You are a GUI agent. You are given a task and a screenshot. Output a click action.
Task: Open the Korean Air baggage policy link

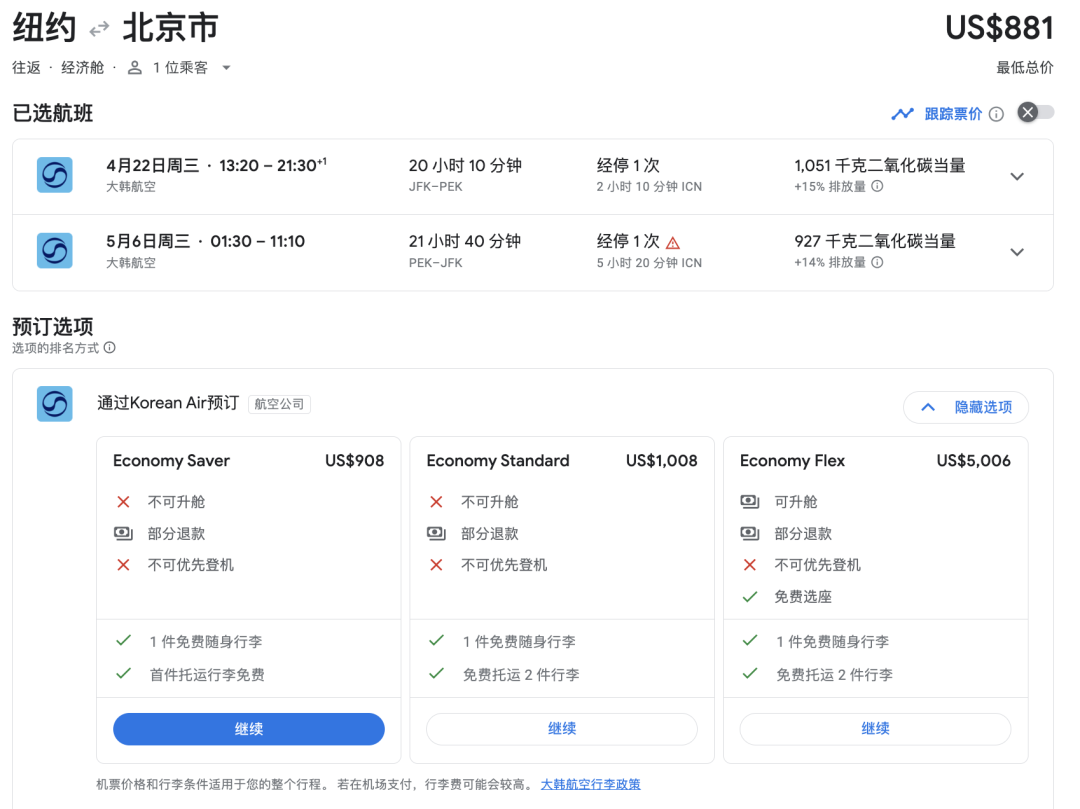590,785
